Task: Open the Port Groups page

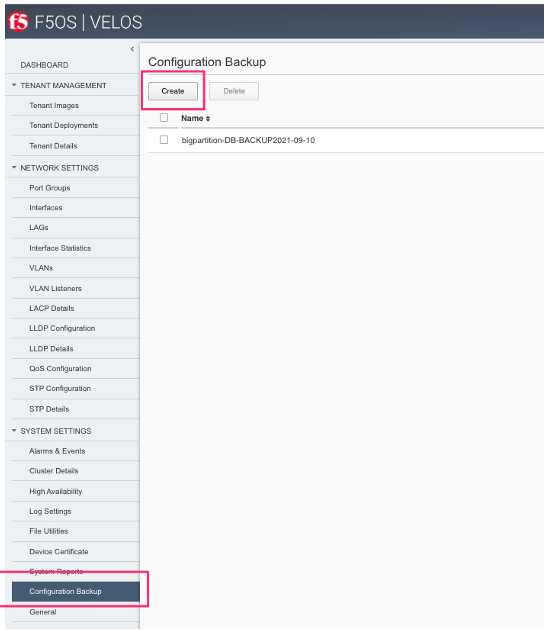Action: (x=49, y=188)
